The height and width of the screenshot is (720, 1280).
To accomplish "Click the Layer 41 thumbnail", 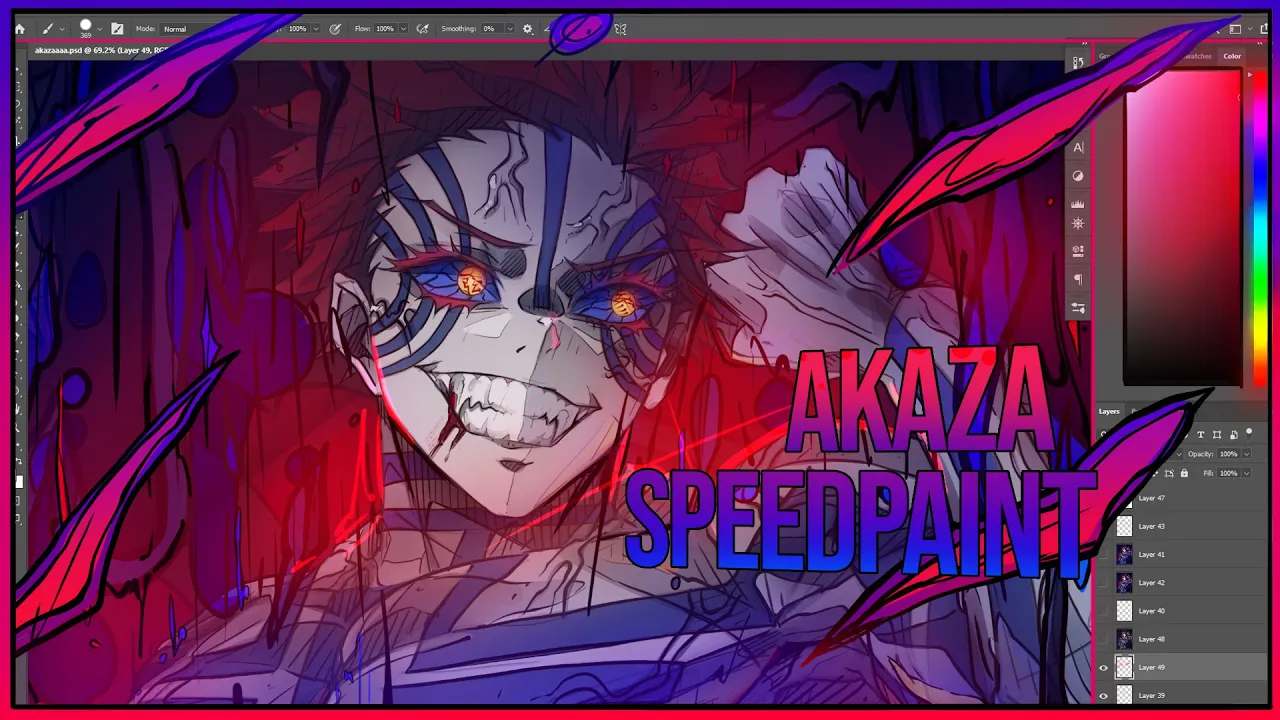I will pos(1124,554).
